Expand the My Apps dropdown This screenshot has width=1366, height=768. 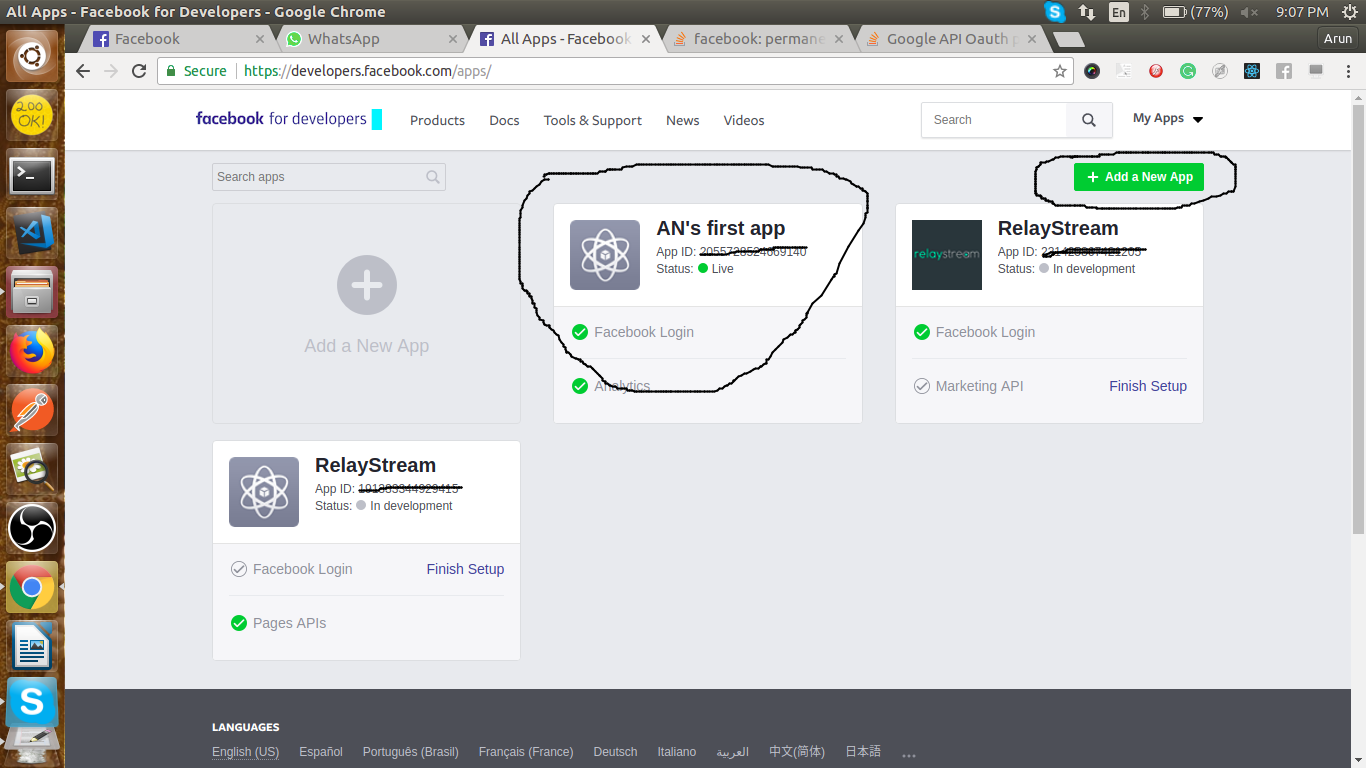[x=1168, y=119]
